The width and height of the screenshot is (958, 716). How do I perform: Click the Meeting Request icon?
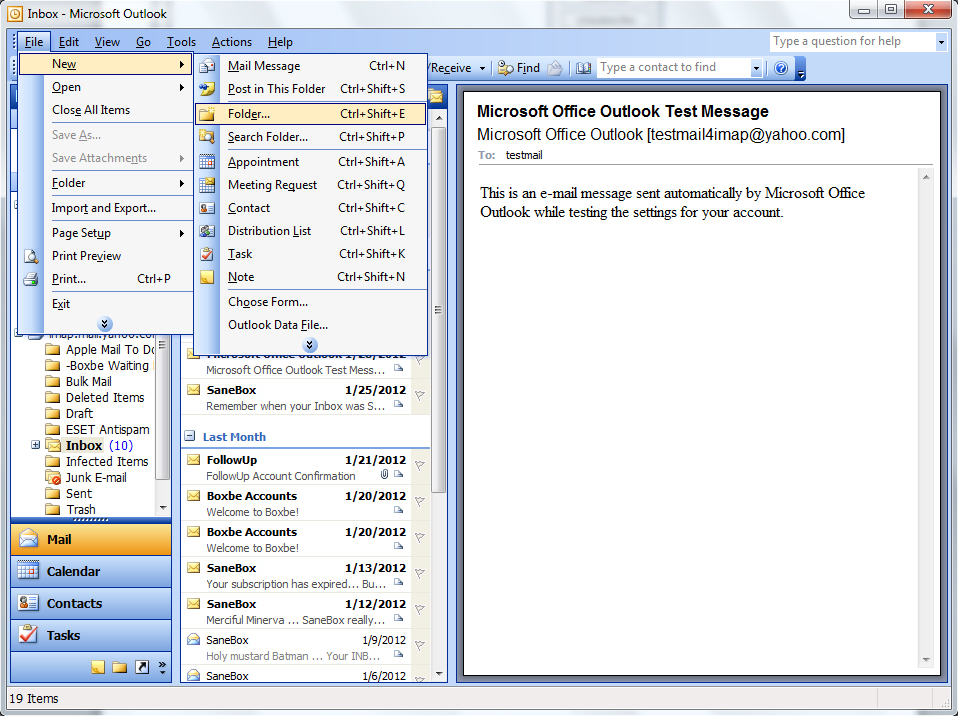(x=207, y=184)
